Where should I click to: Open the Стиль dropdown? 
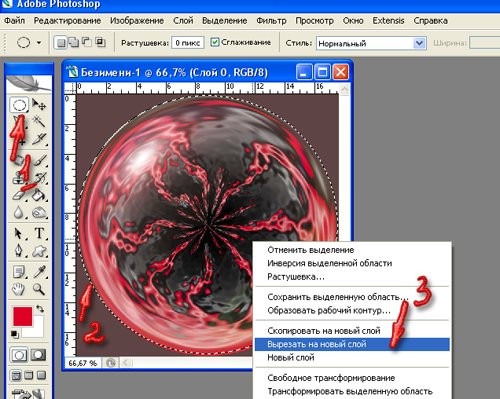coord(371,43)
